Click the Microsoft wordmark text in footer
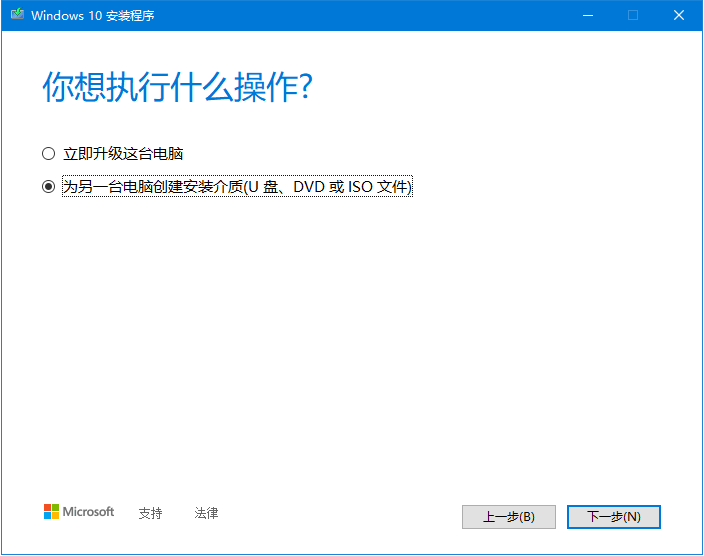Image resolution: width=704 pixels, height=556 pixels. (89, 512)
